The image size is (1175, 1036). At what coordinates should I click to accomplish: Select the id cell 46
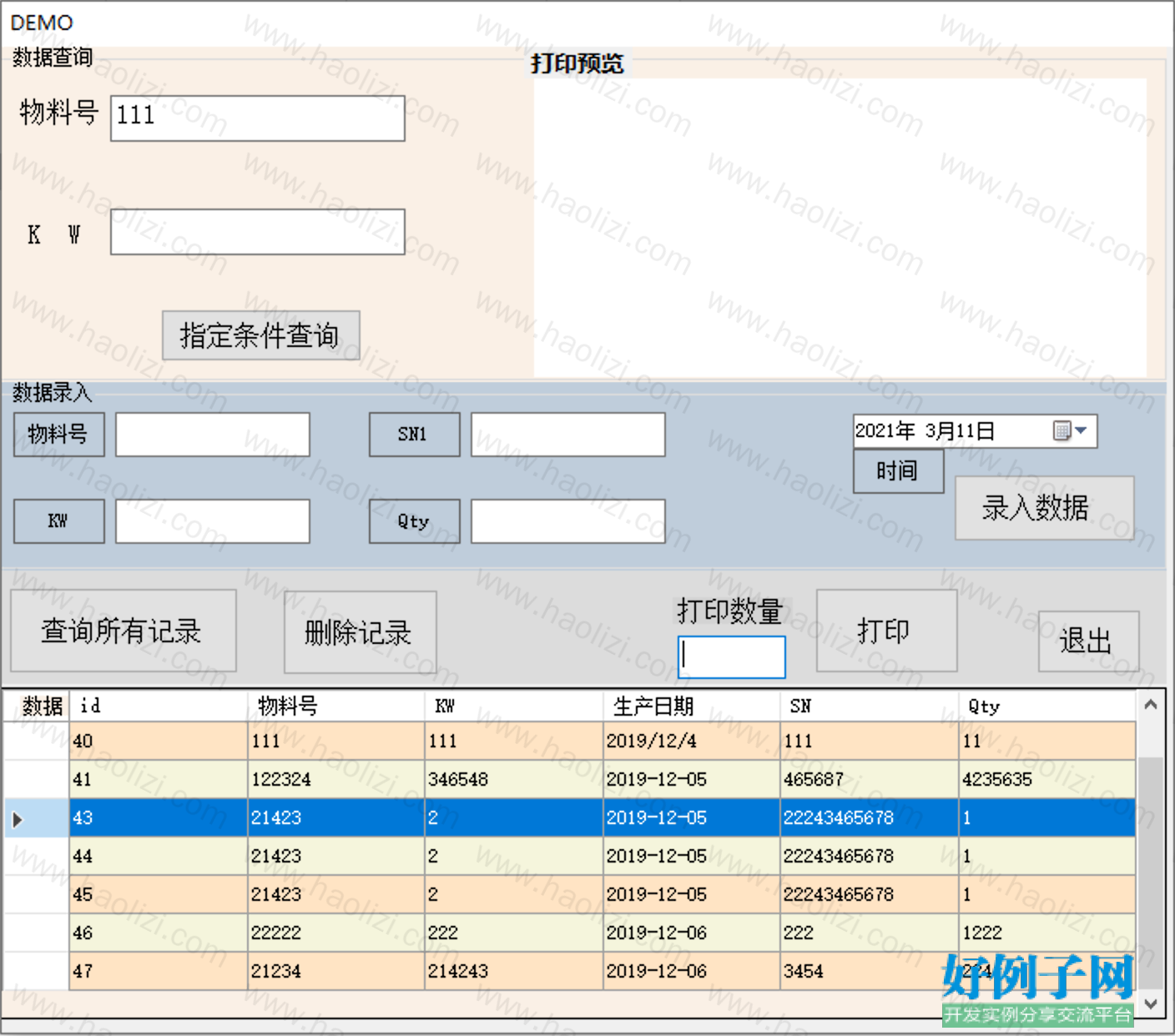click(159, 933)
